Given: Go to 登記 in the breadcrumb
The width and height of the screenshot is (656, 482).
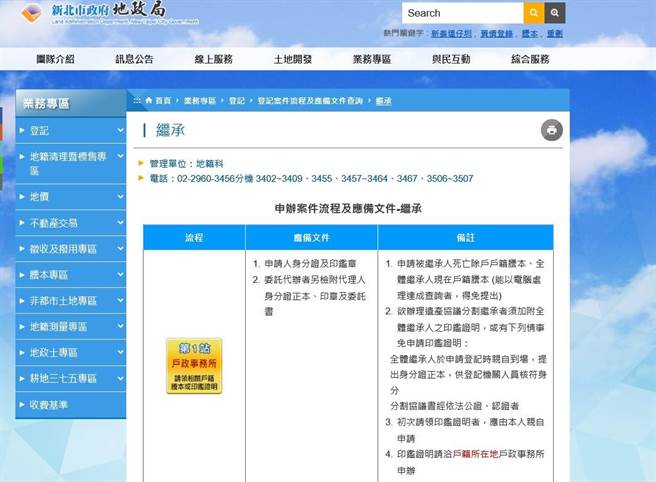Looking at the screenshot, I should (x=237, y=101).
